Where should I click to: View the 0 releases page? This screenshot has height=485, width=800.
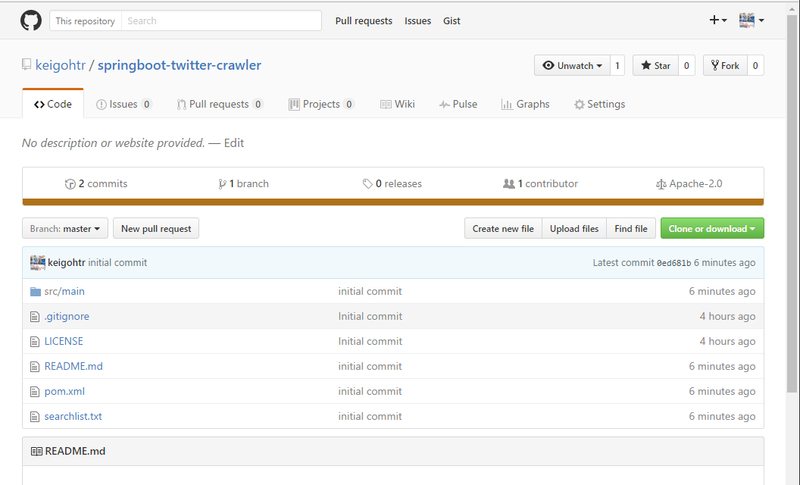tap(392, 184)
